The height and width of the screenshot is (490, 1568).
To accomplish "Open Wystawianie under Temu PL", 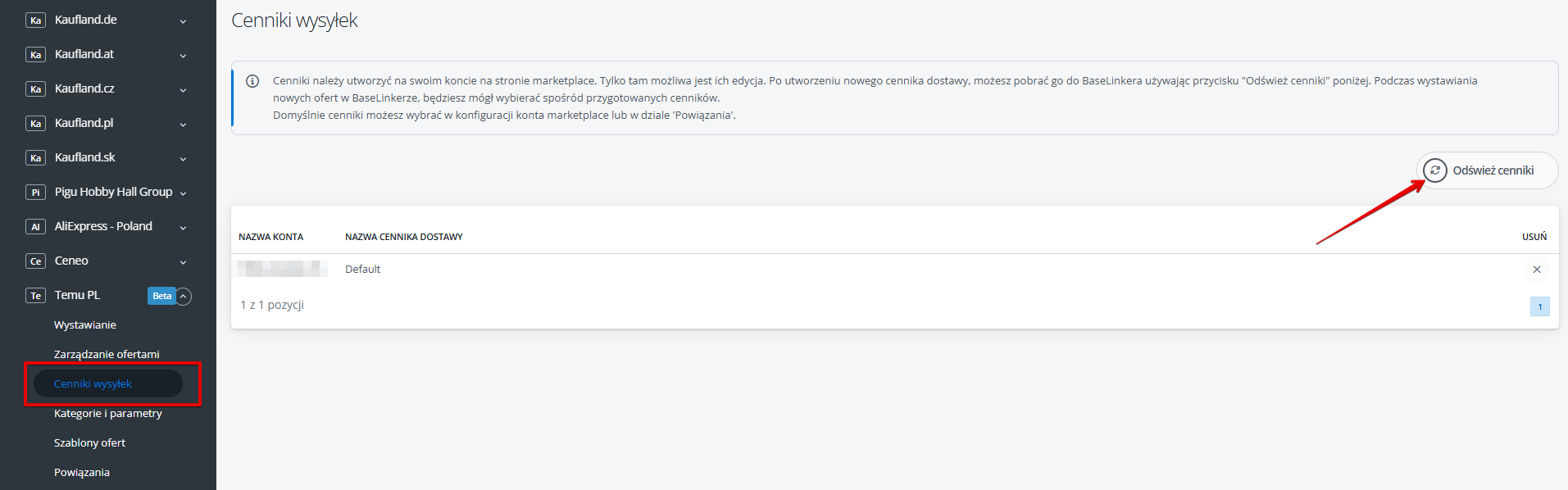I will click(85, 325).
